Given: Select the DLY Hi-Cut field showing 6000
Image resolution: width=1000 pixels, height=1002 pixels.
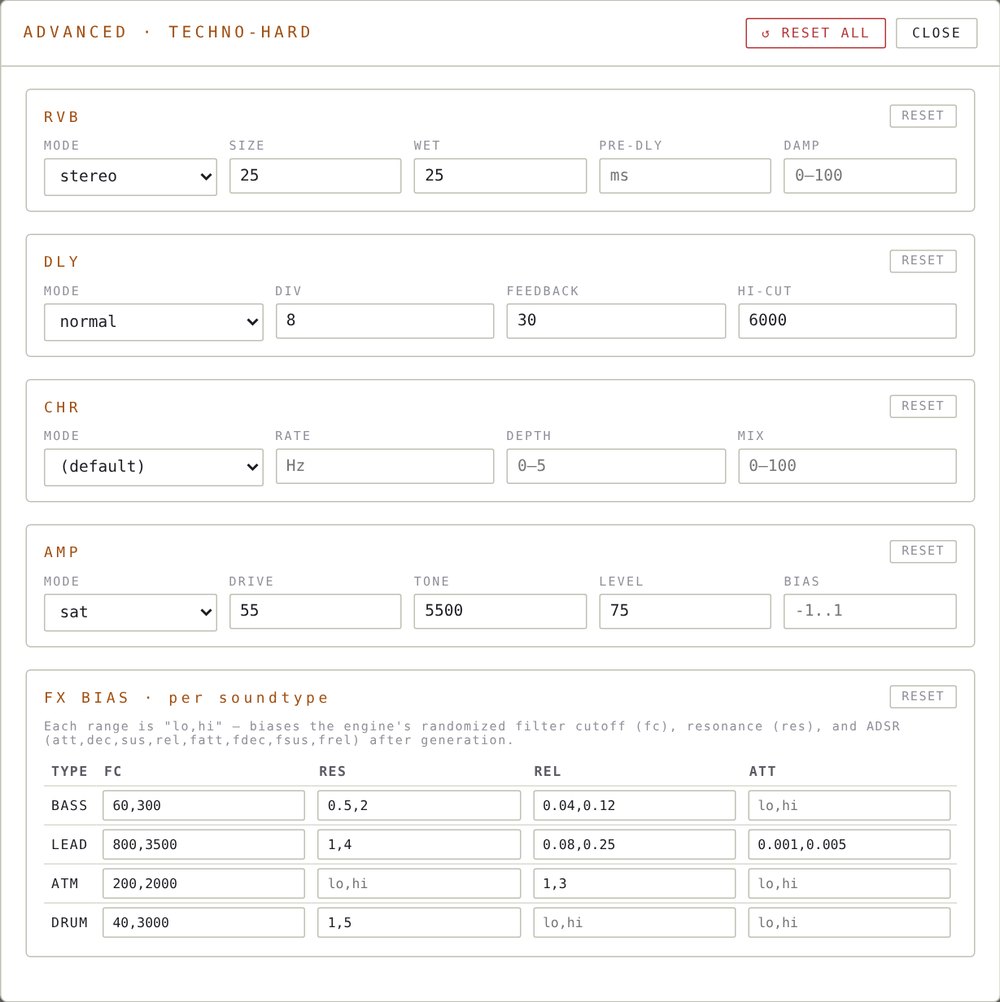Looking at the screenshot, I should (847, 321).
